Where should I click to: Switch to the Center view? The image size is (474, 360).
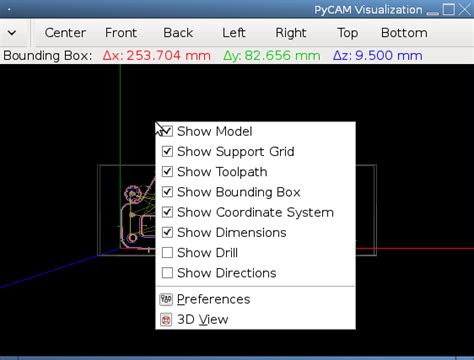coord(65,33)
